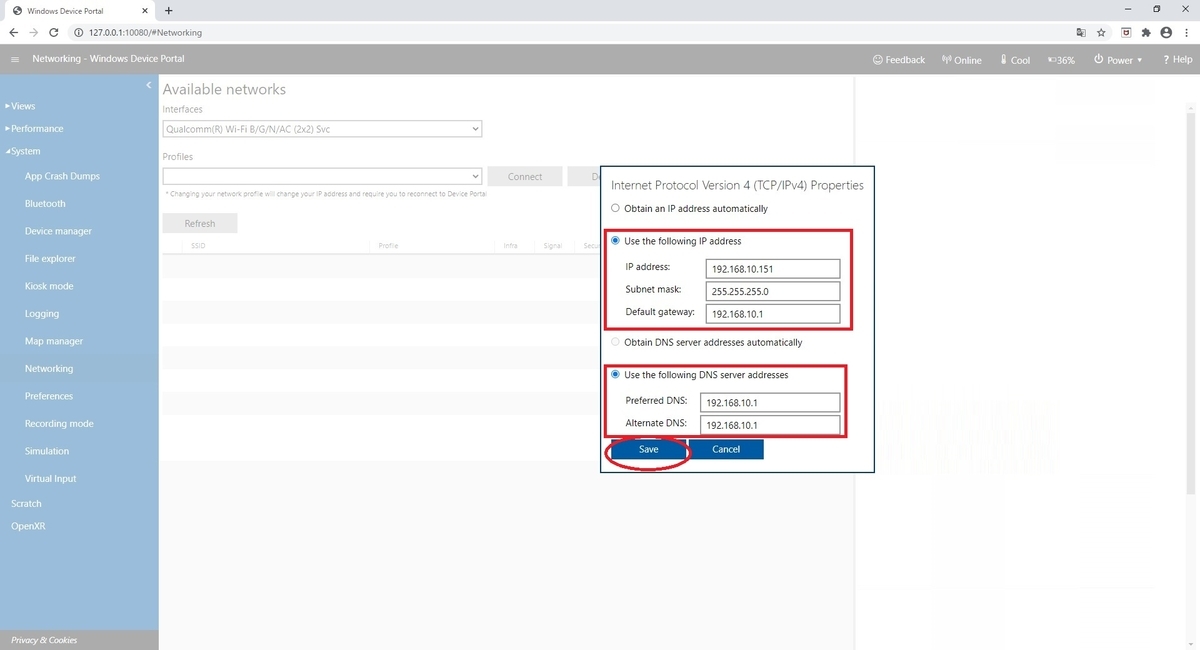The height and width of the screenshot is (650, 1200).
Task: Open the Scratch workspace
Action: 26,504
